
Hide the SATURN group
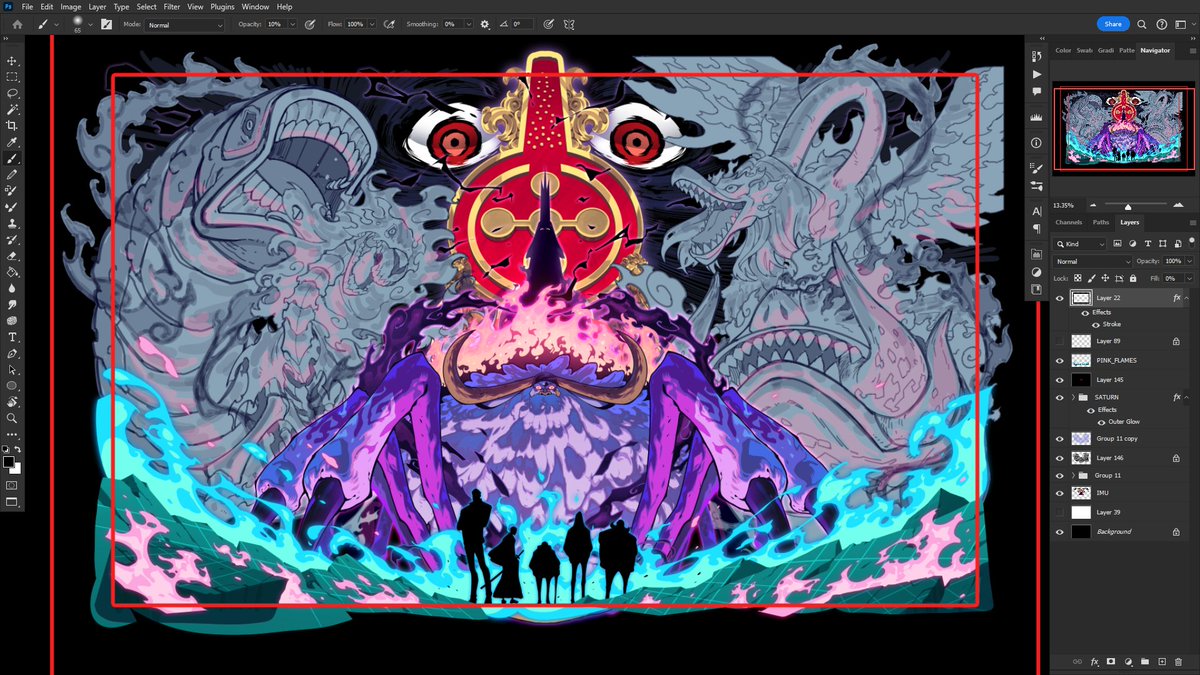[1060, 397]
